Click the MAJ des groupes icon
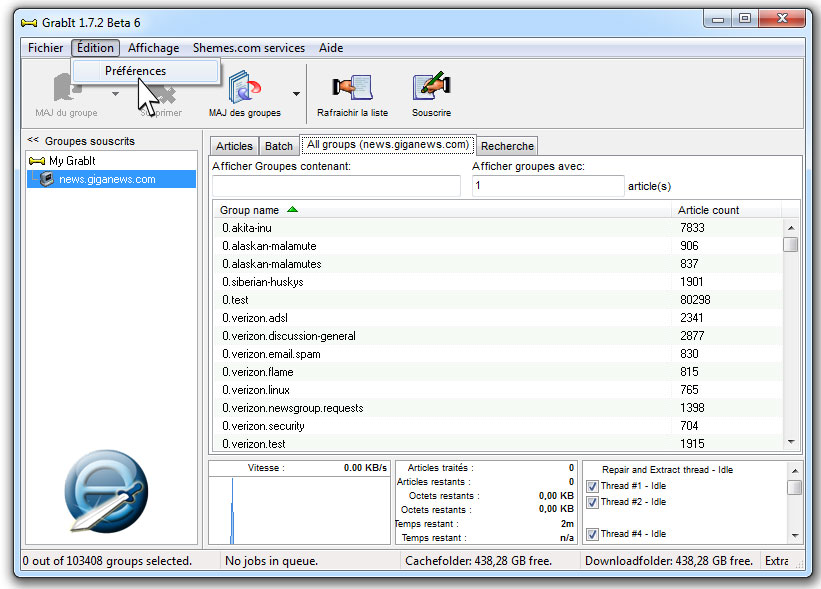Viewport: 821px width, 589px height. (245, 86)
